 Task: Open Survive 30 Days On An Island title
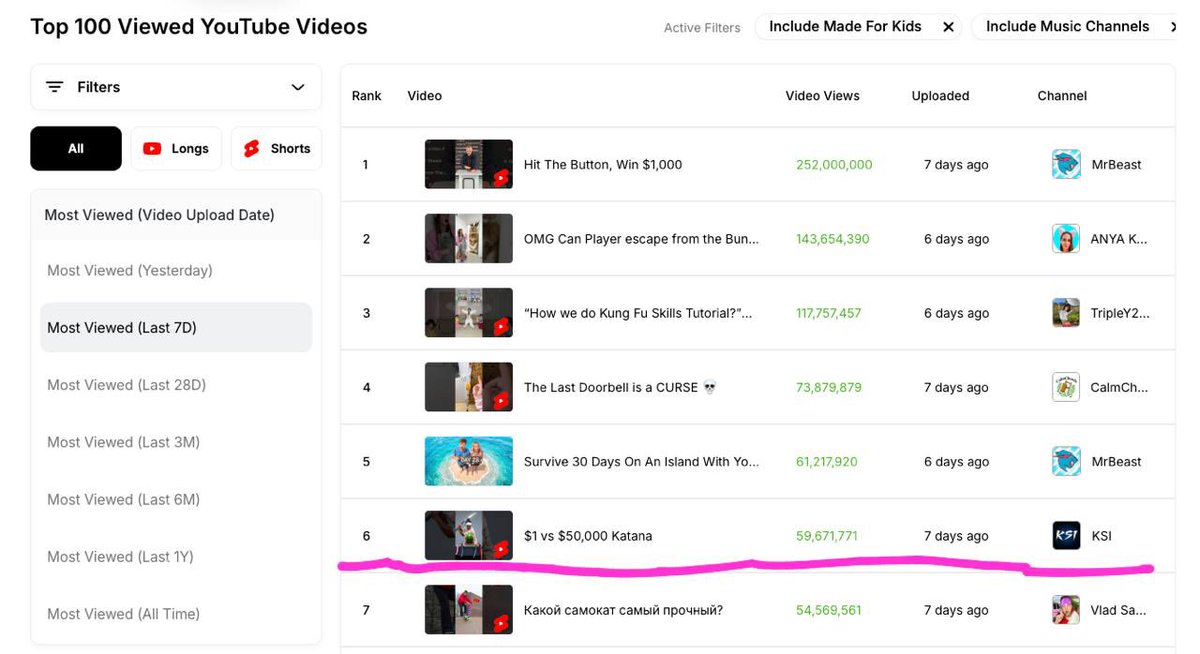tap(641, 462)
